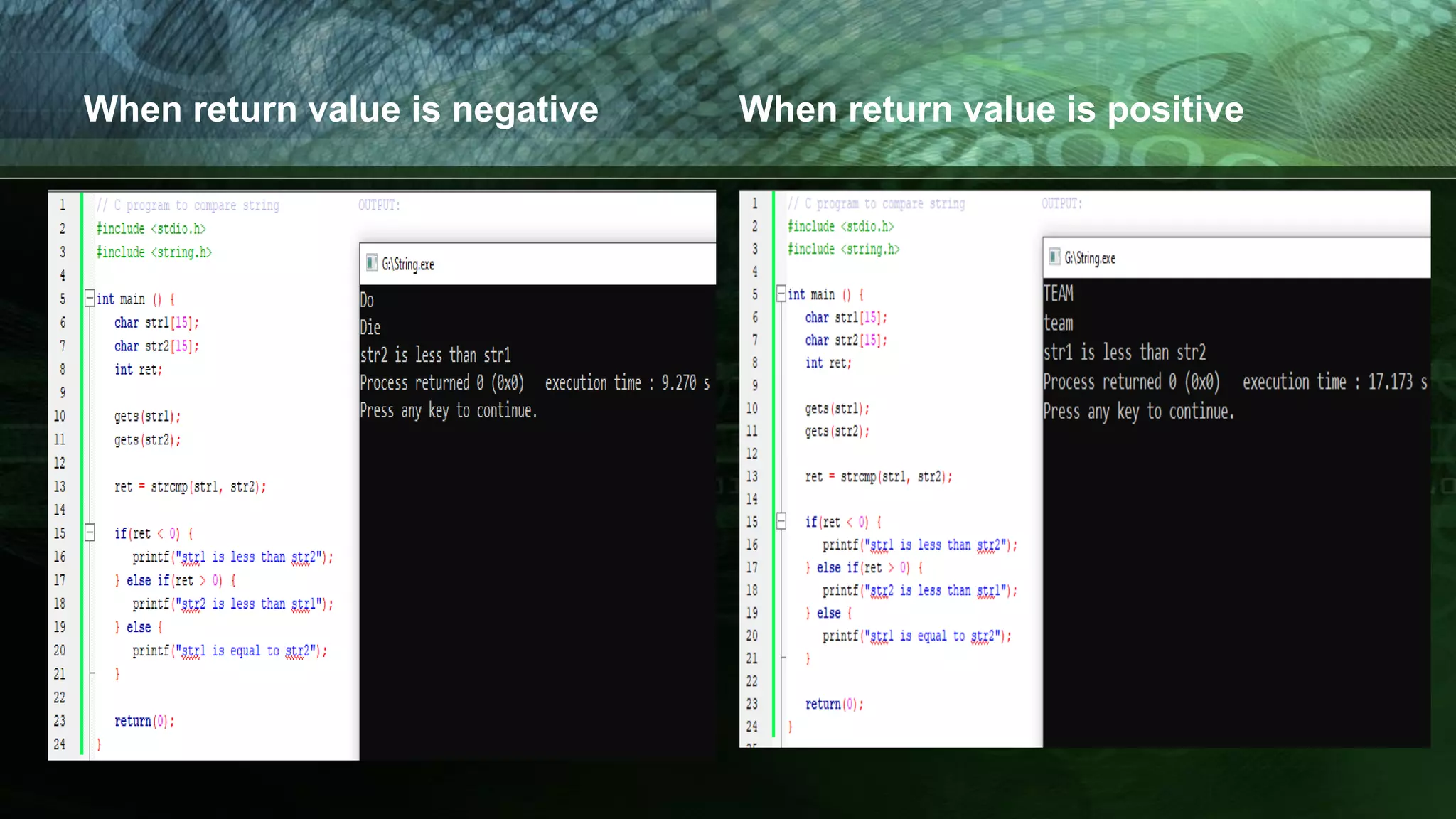
Task: Click the left 'OUTPUT:' comment label
Action: click(379, 205)
